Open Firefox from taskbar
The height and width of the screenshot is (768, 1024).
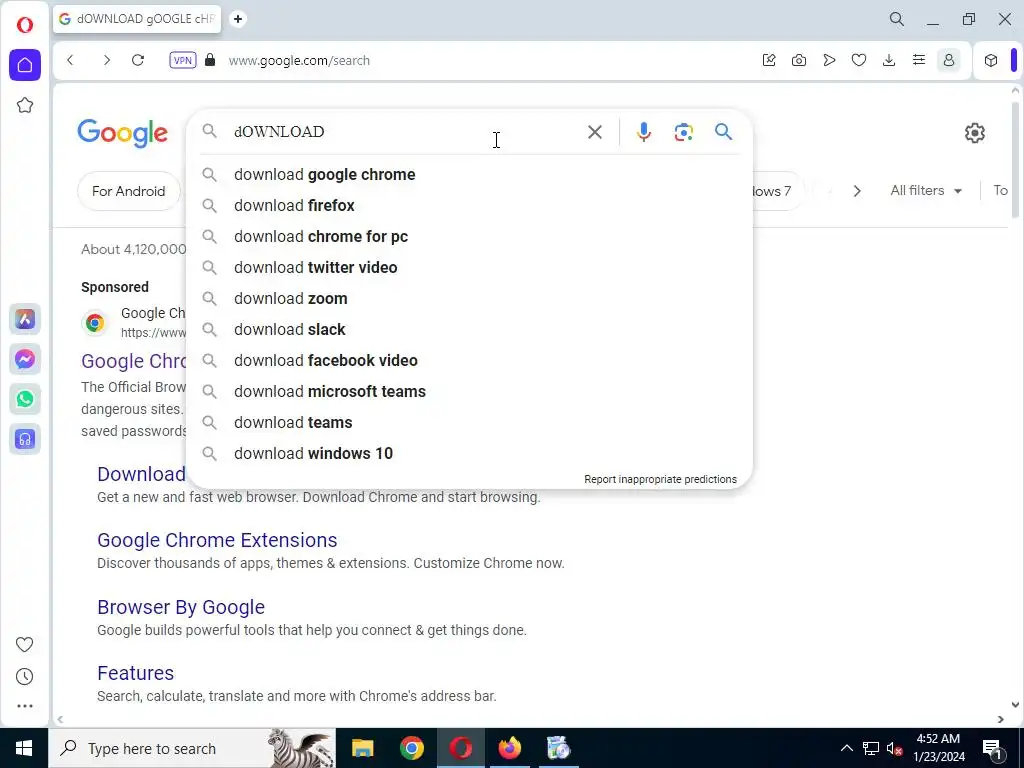(509, 748)
